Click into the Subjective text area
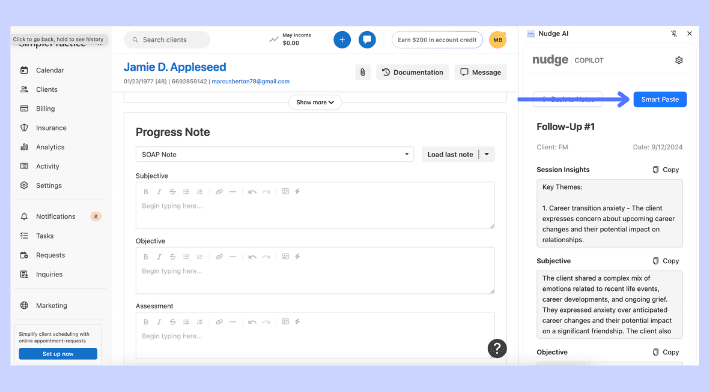Screen dimensions: 710x392 pyautogui.click(x=315, y=213)
